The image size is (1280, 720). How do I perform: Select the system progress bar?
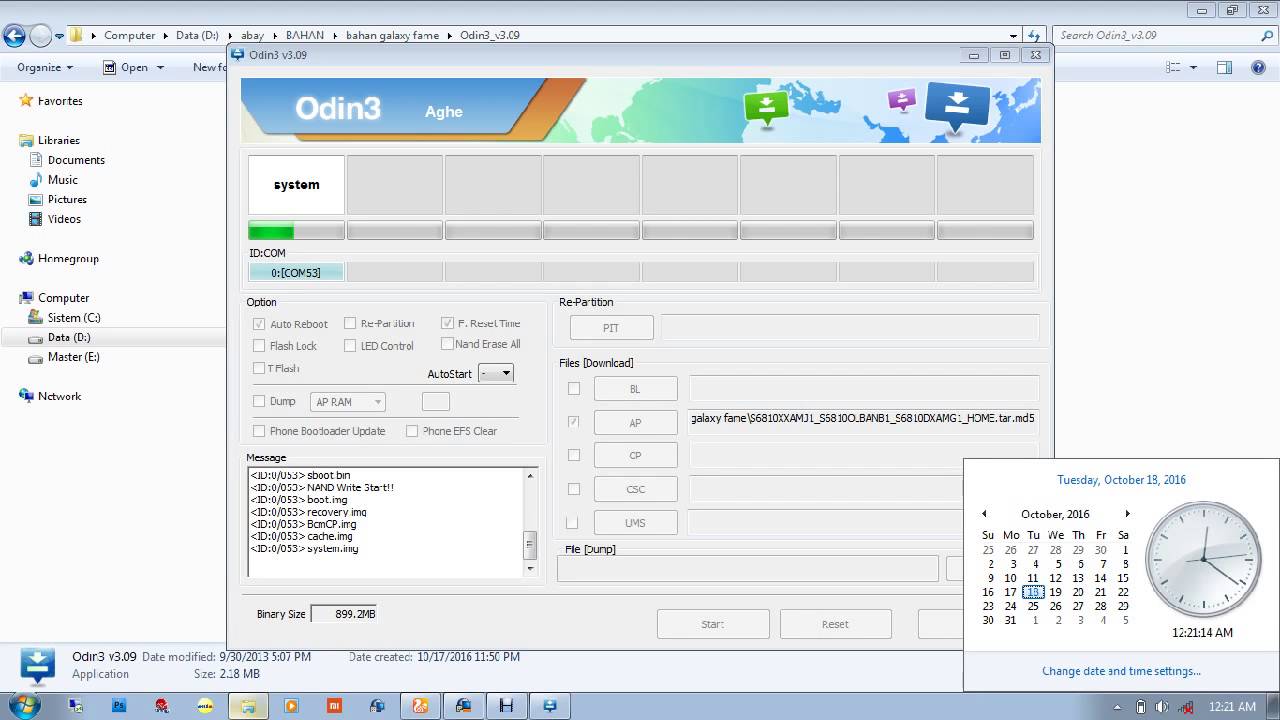click(296, 231)
